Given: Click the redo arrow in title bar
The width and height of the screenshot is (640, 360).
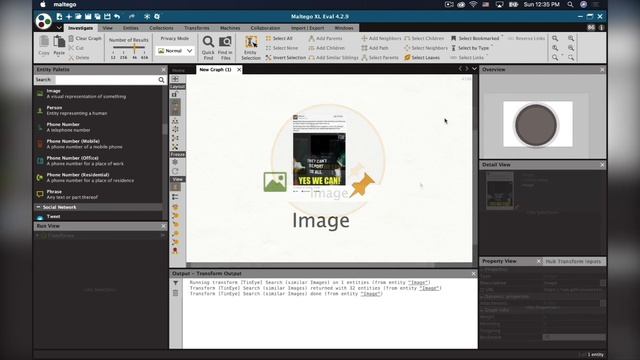Looking at the screenshot, I should (131, 16).
